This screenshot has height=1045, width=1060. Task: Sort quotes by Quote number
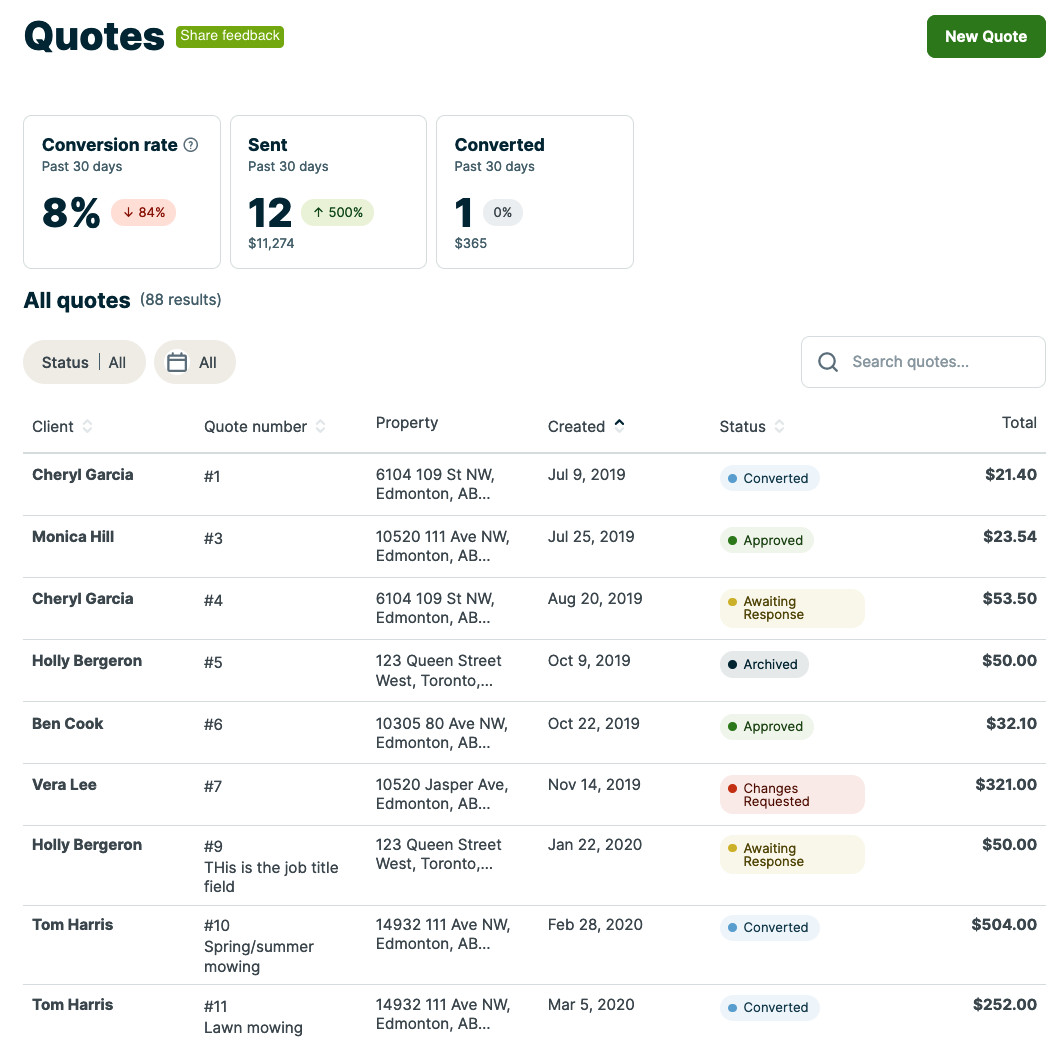tap(320, 426)
